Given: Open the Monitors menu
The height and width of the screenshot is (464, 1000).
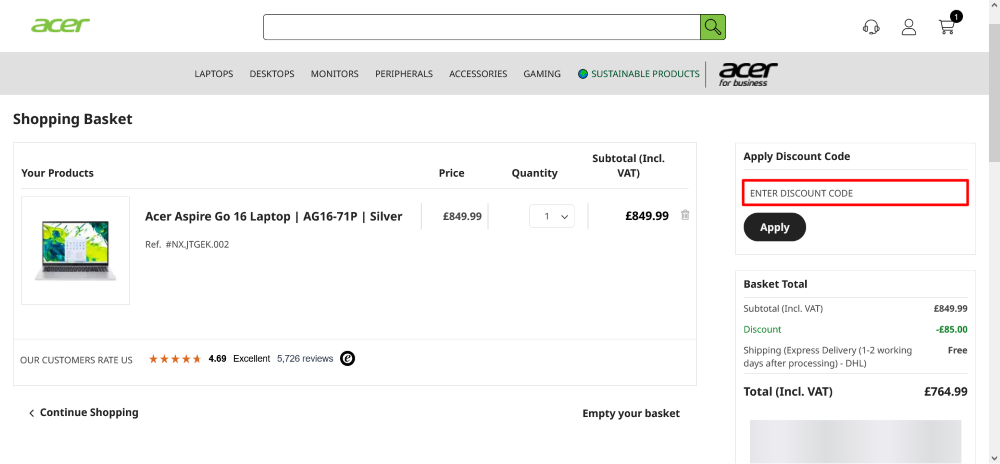Looking at the screenshot, I should [x=335, y=74].
